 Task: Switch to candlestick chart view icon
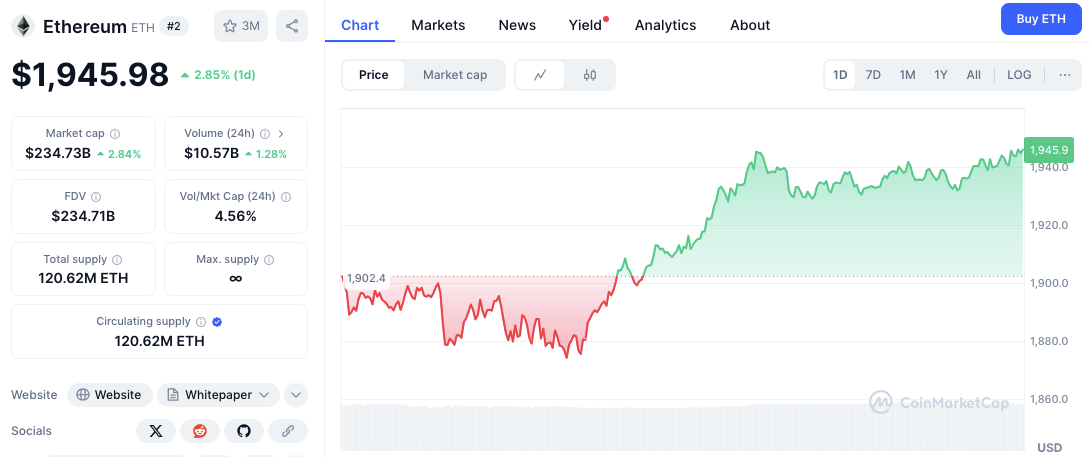pyautogui.click(x=590, y=75)
